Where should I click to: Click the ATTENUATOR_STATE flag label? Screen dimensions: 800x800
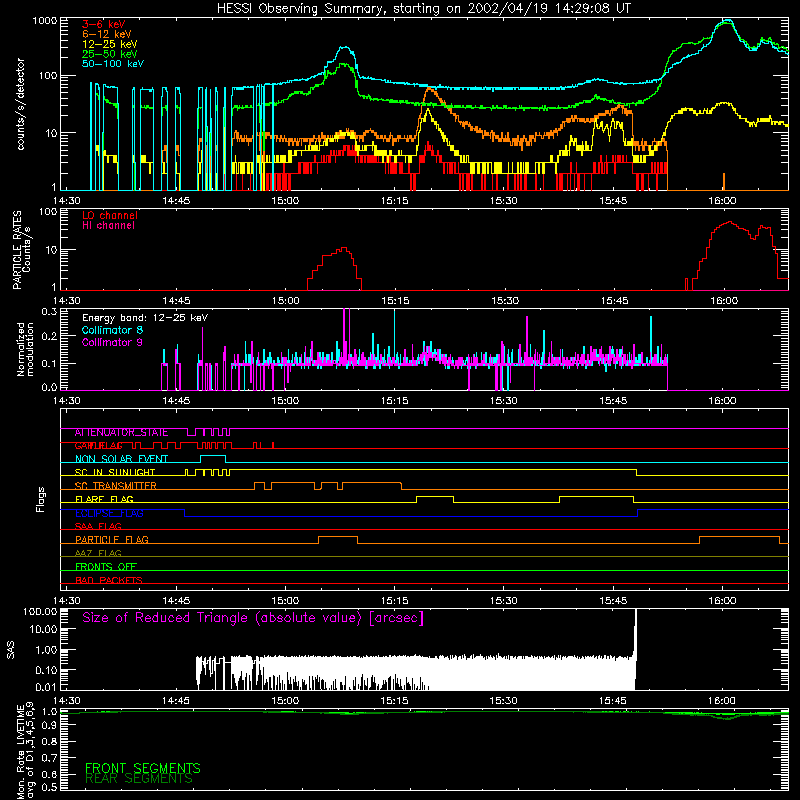(121, 433)
